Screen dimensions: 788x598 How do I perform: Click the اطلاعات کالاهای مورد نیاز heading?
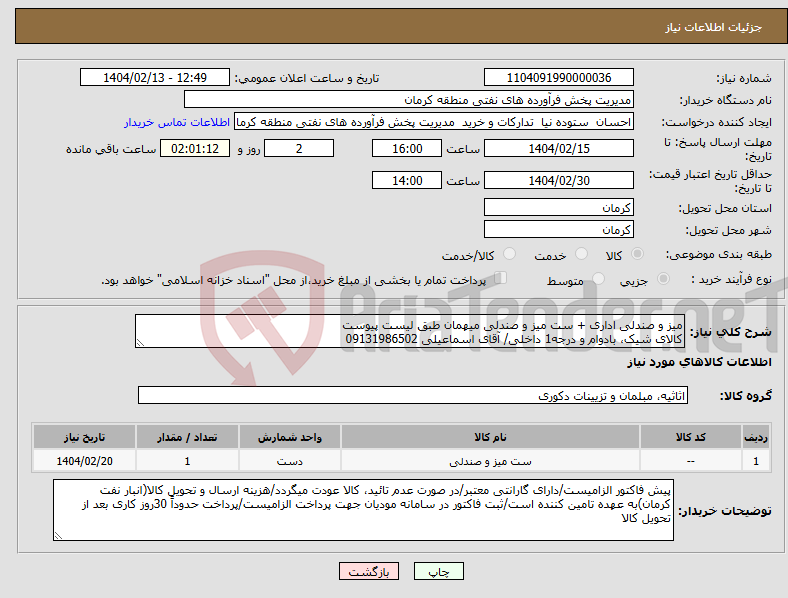pos(699,362)
